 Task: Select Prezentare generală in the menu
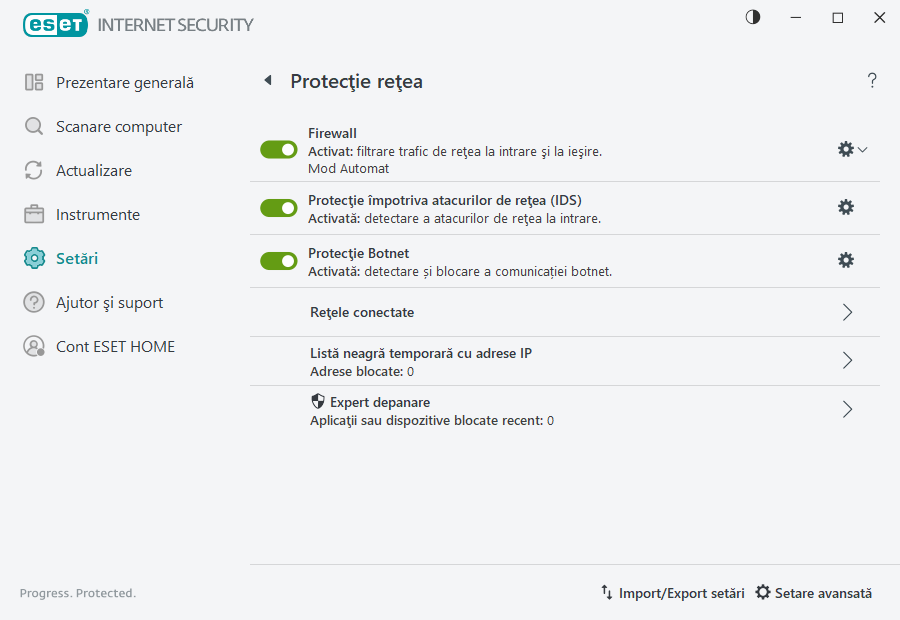tap(125, 82)
